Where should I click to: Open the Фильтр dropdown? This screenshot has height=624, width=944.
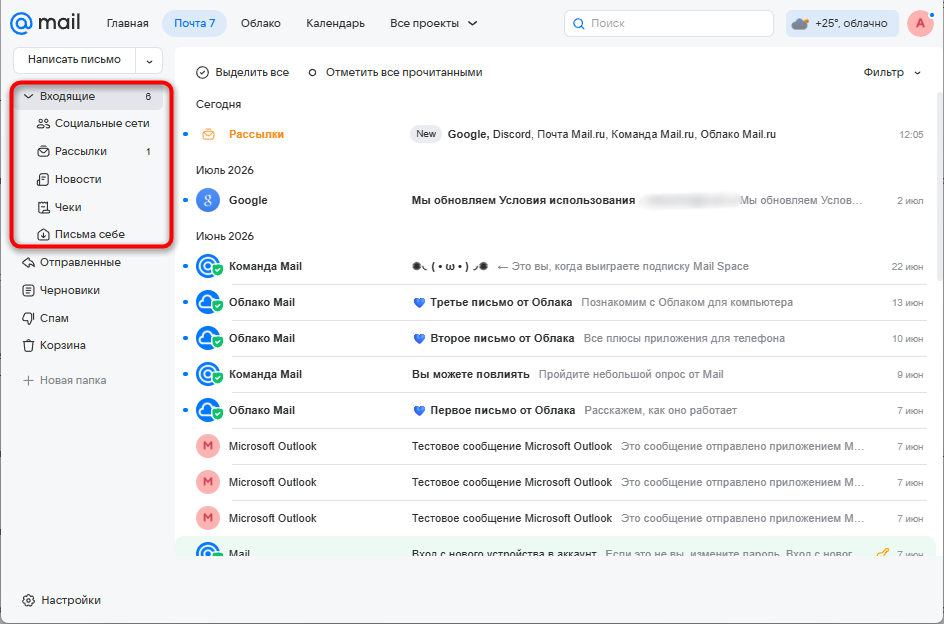tap(892, 72)
